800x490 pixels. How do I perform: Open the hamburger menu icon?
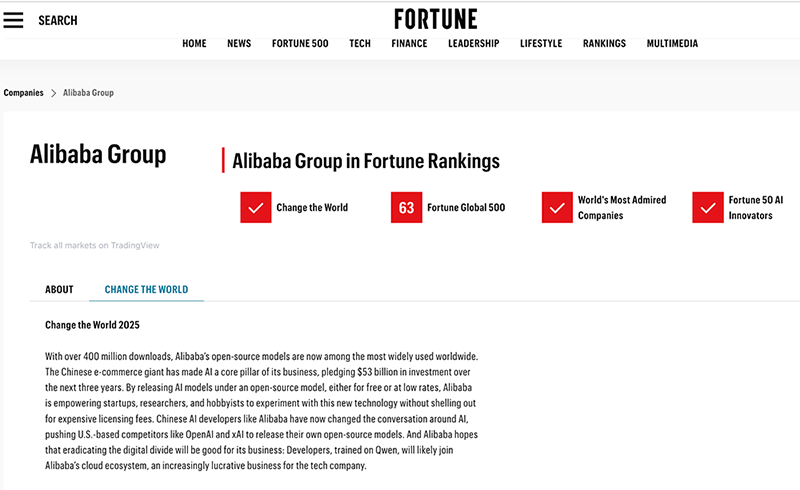click(x=13, y=20)
